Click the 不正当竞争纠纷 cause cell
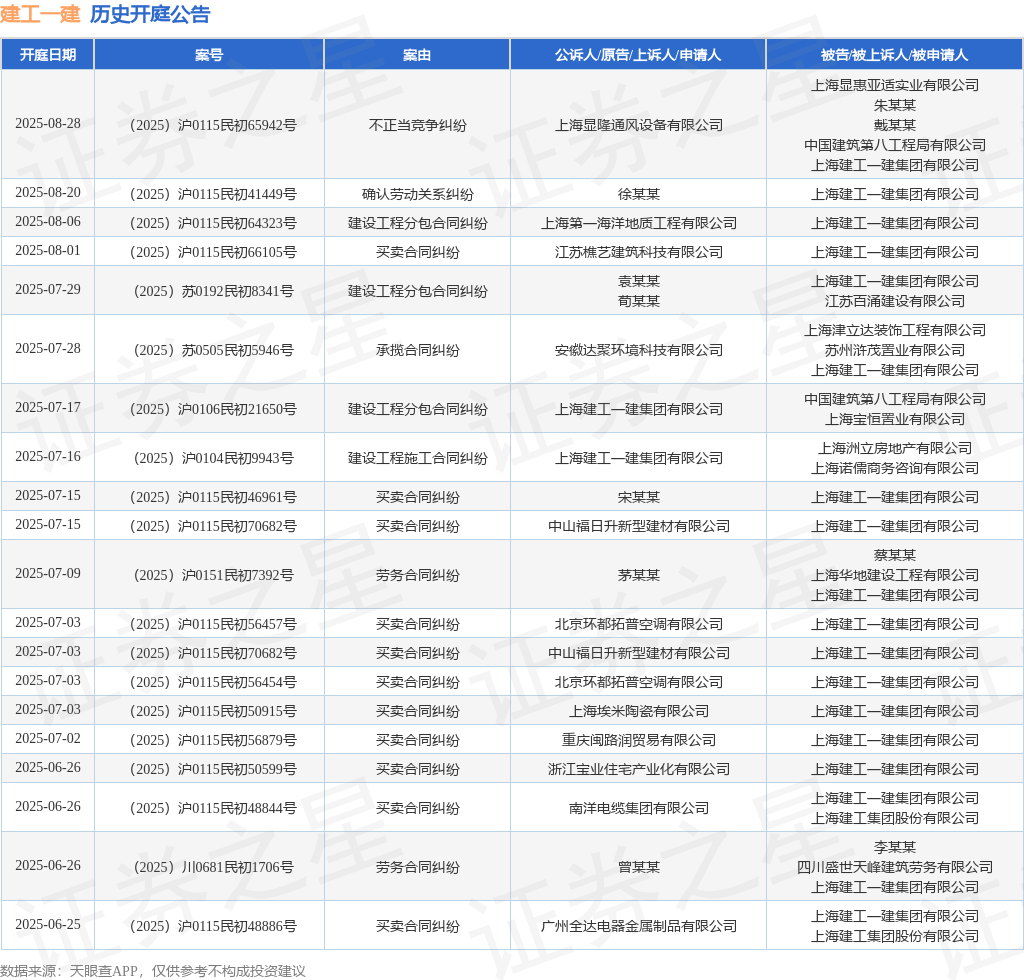The width and height of the screenshot is (1024, 980). click(417, 125)
